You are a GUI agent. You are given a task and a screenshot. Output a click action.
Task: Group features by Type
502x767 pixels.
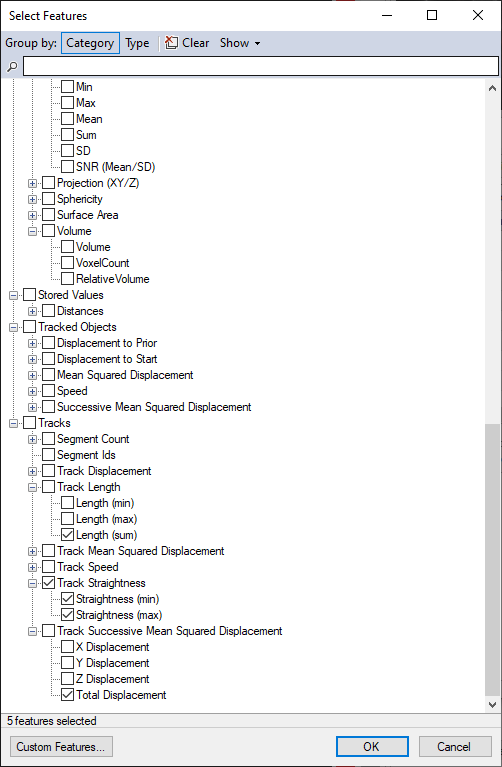pyautogui.click(x=137, y=43)
